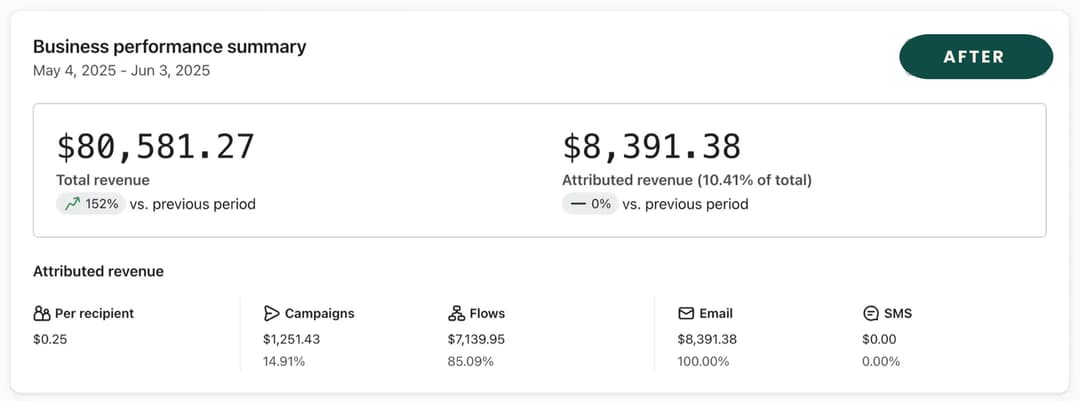Image resolution: width=1080 pixels, height=401 pixels.
Task: Click the Email envelope icon
Action: pyautogui.click(x=685, y=313)
